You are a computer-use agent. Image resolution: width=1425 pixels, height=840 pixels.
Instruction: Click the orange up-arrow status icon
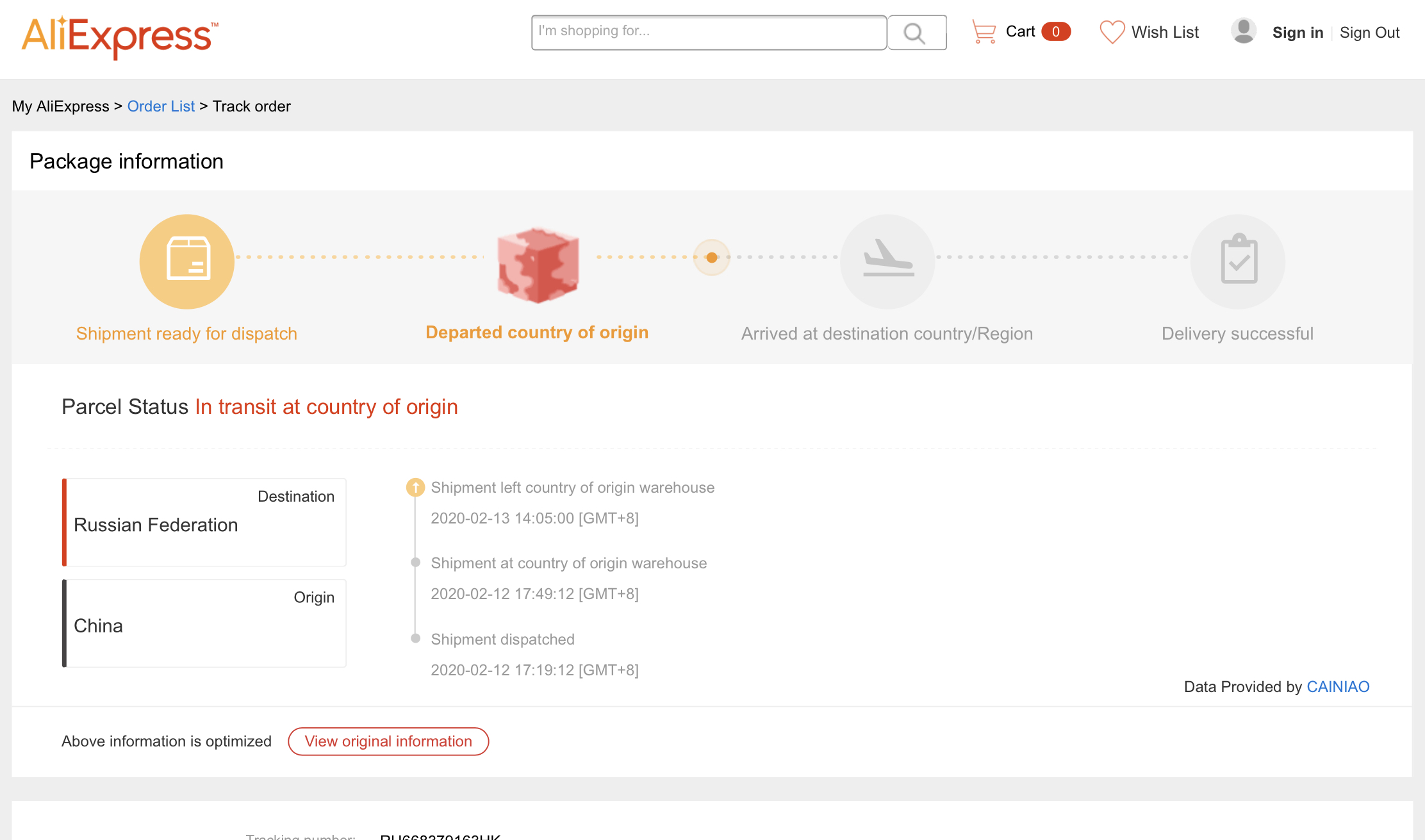[415, 488]
